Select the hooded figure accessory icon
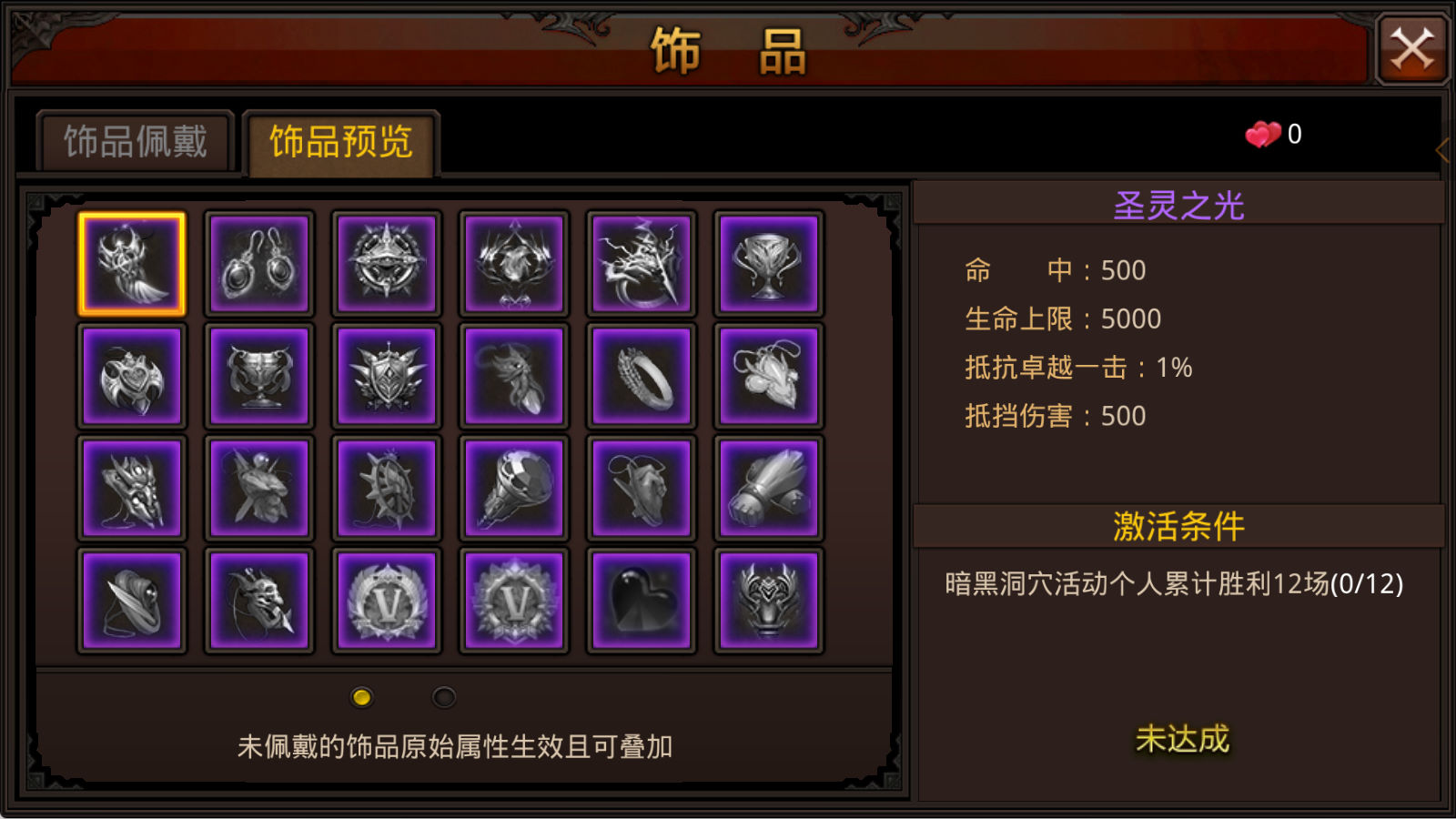 (132, 601)
